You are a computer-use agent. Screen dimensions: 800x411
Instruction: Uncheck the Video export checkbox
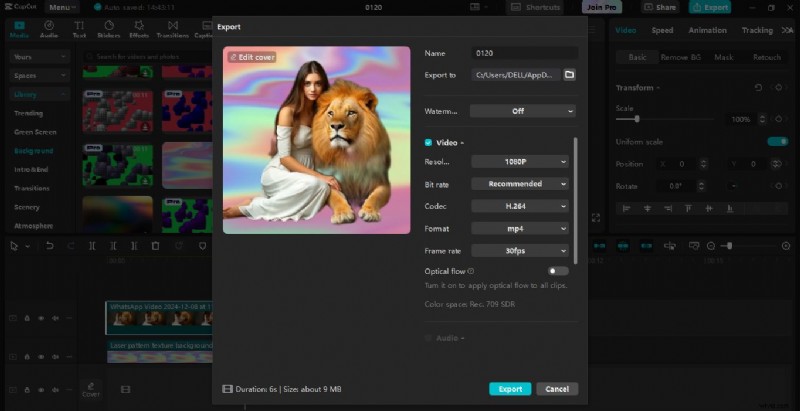pyautogui.click(x=429, y=143)
